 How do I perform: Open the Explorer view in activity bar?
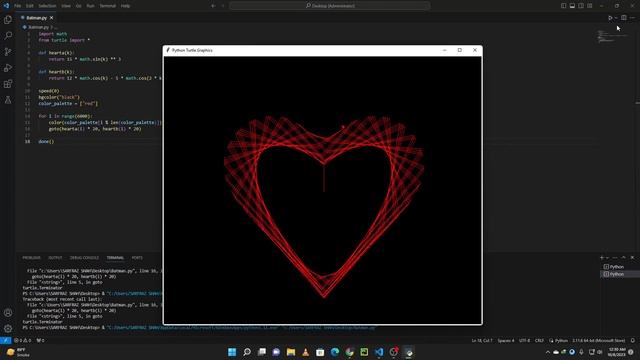tap(8, 20)
